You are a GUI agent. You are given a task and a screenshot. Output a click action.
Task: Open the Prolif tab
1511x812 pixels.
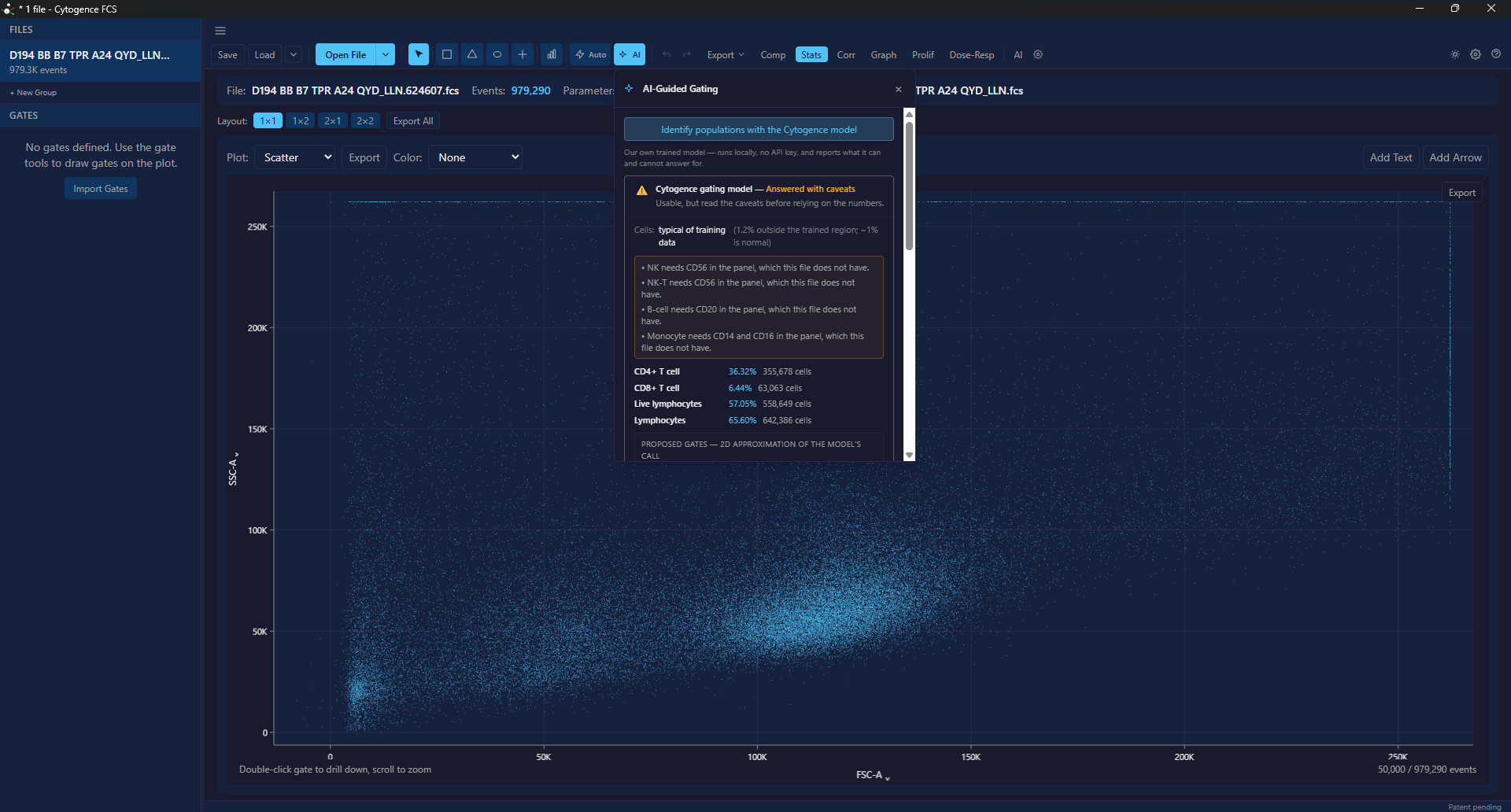coord(923,54)
